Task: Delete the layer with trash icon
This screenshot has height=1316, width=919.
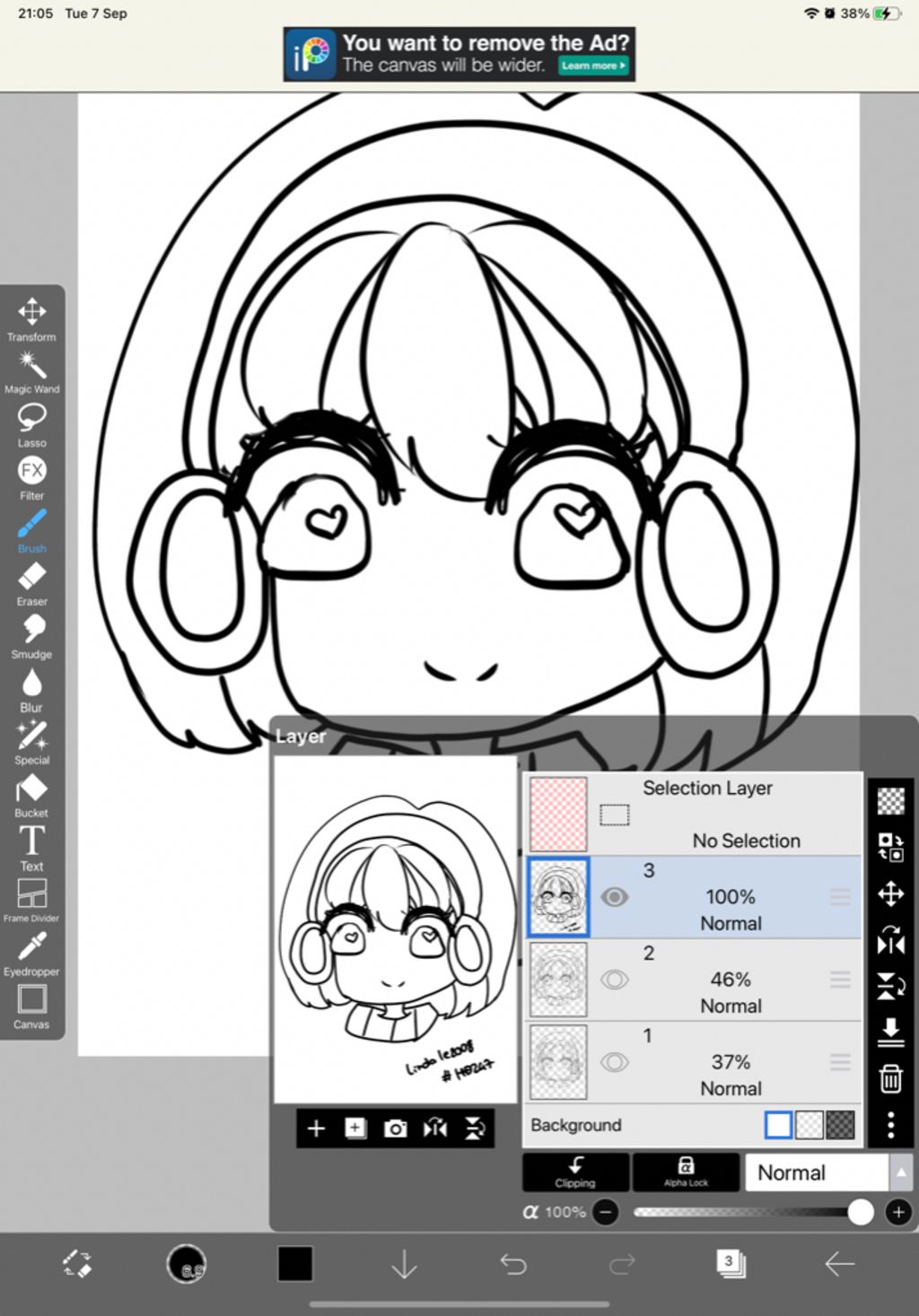Action: coord(890,1078)
